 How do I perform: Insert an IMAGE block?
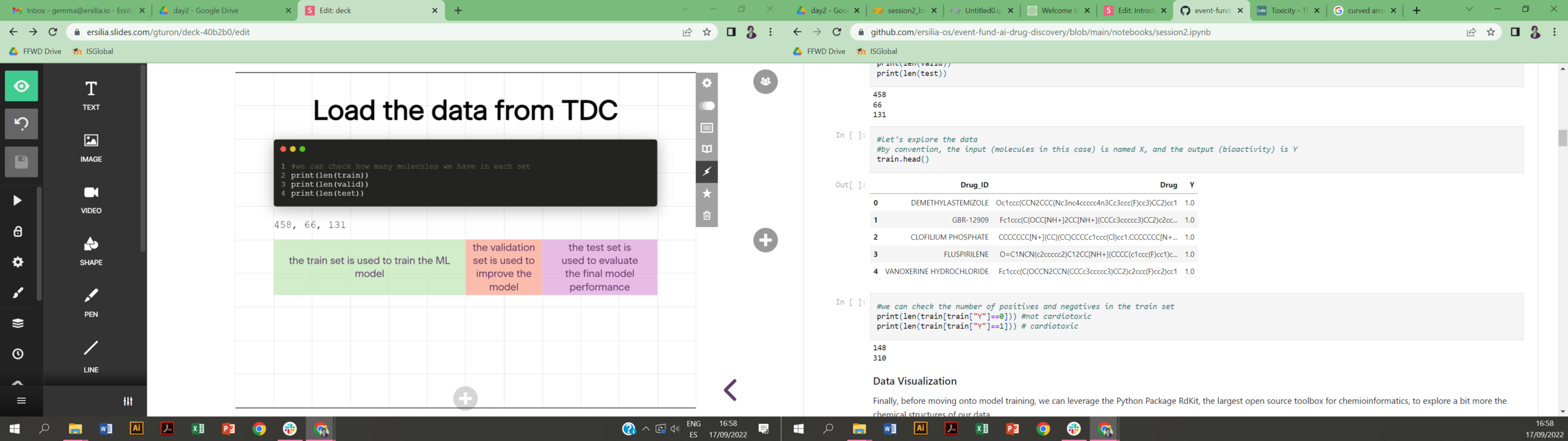(91, 148)
